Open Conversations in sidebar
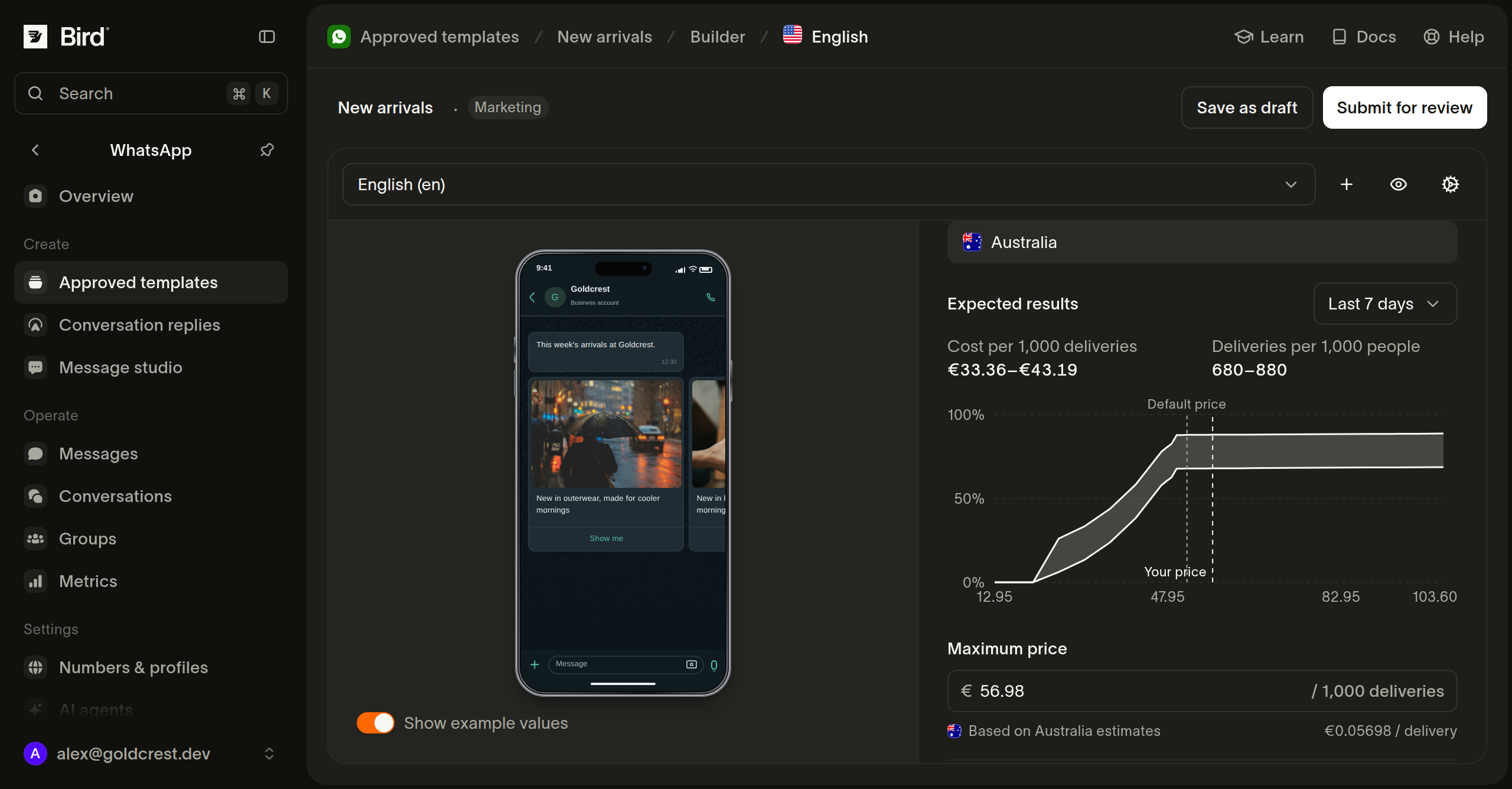This screenshot has height=789, width=1512. [151, 496]
